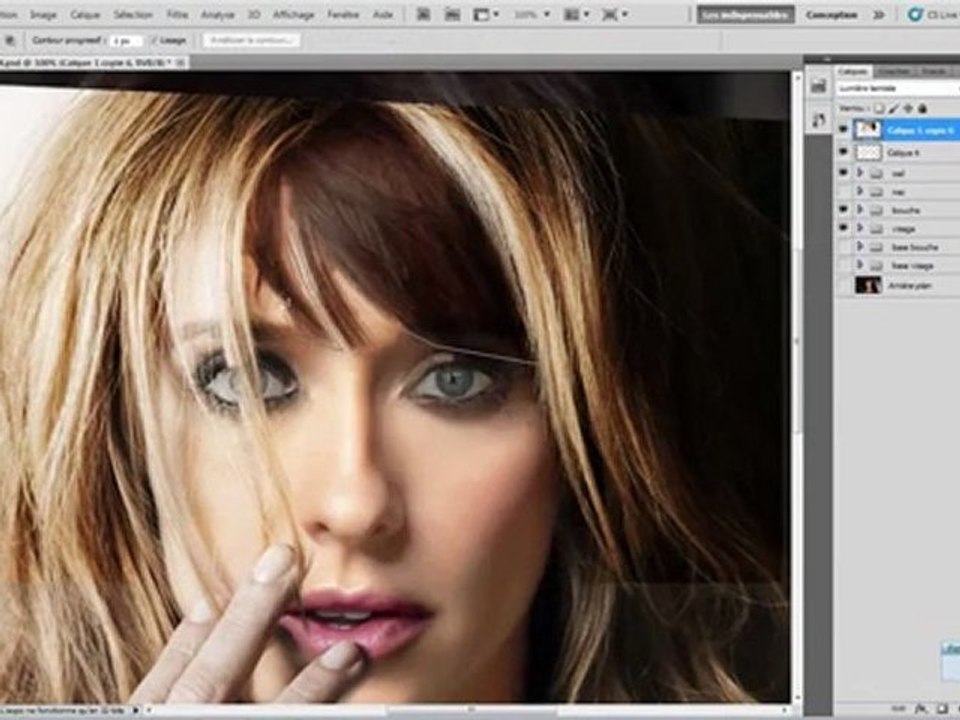Open the Filtre menu
Screen dimensions: 960x720
[178, 14]
